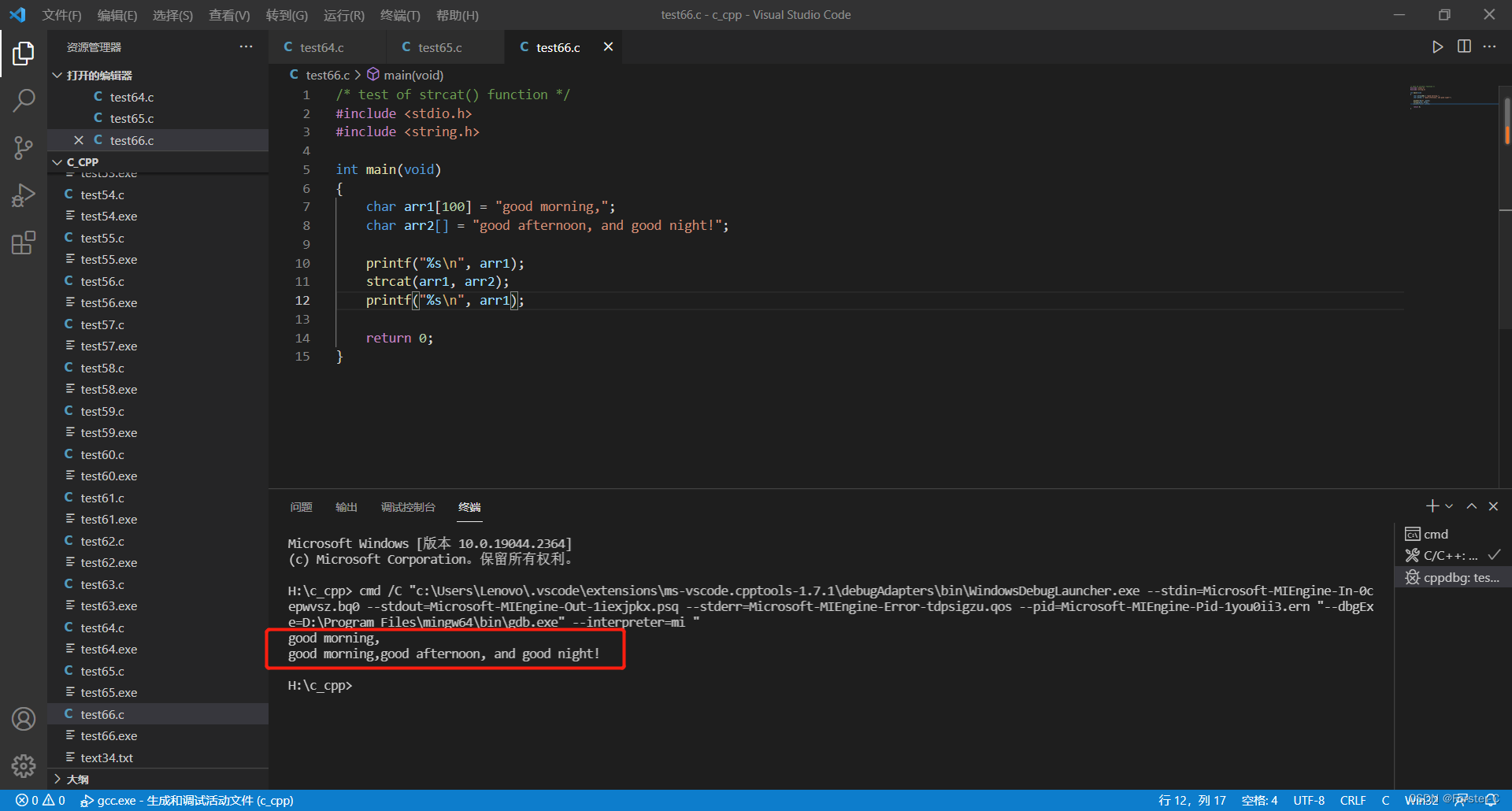Open the terminal launch profile dropdown

[x=1449, y=506]
